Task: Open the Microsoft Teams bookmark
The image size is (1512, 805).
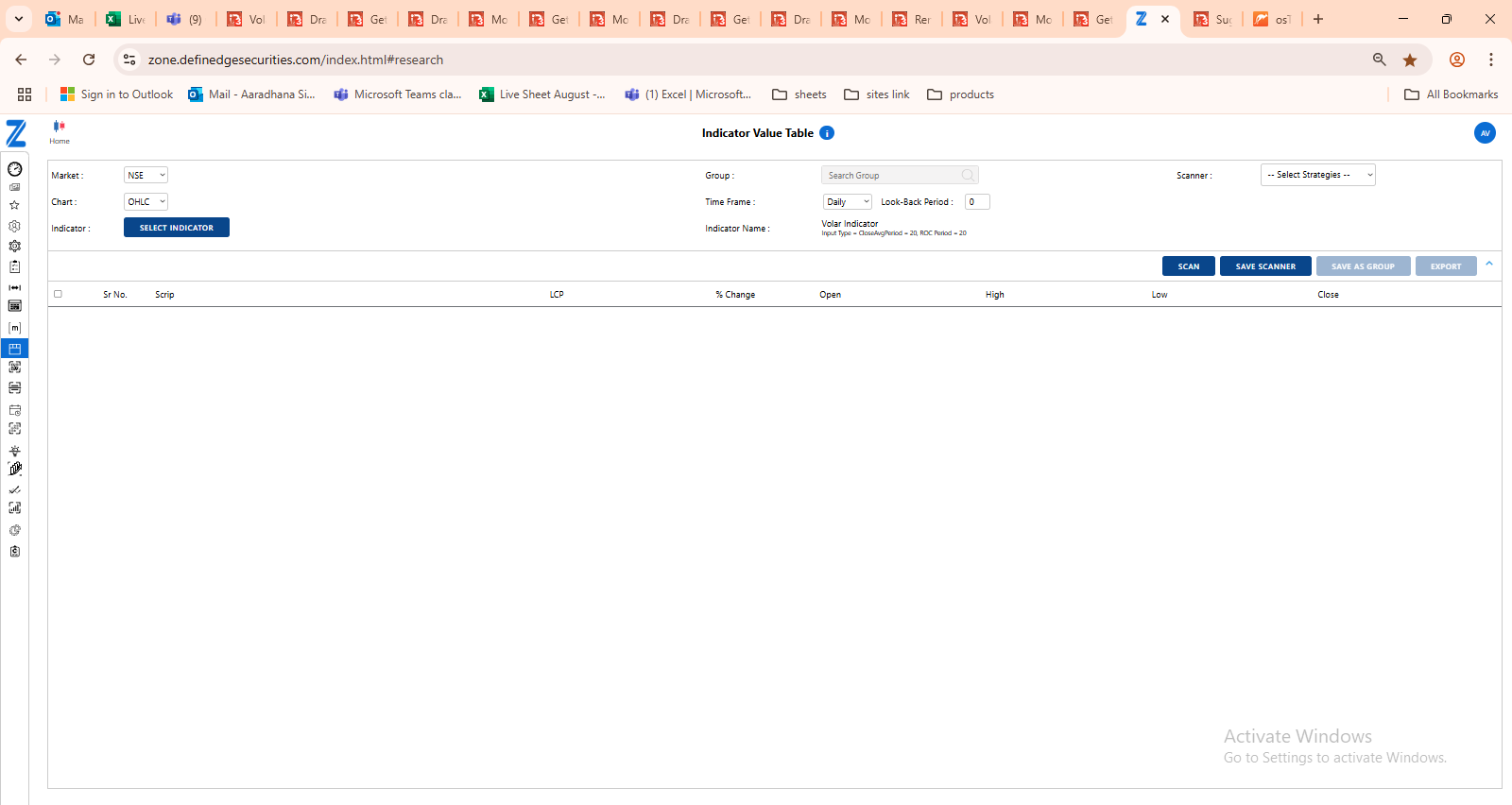Action: (x=398, y=94)
